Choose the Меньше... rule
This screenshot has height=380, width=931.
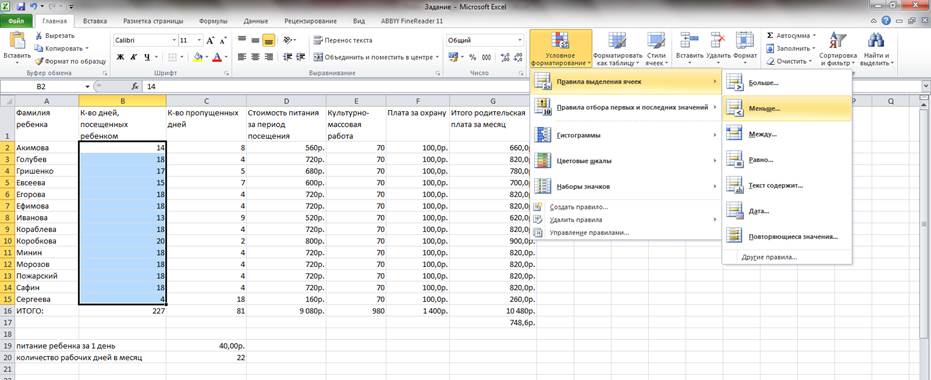(x=787, y=109)
